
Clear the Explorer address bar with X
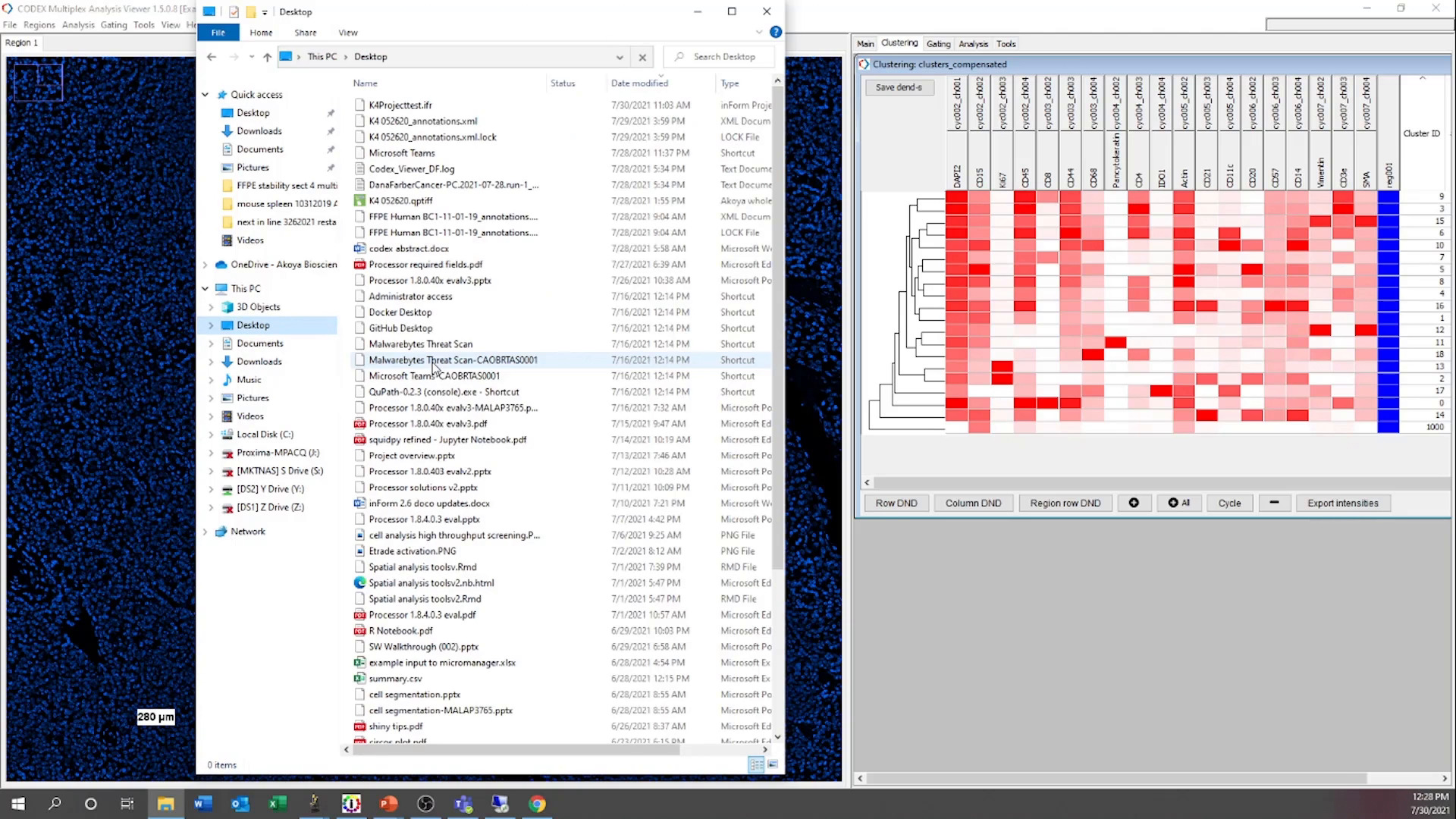642,57
